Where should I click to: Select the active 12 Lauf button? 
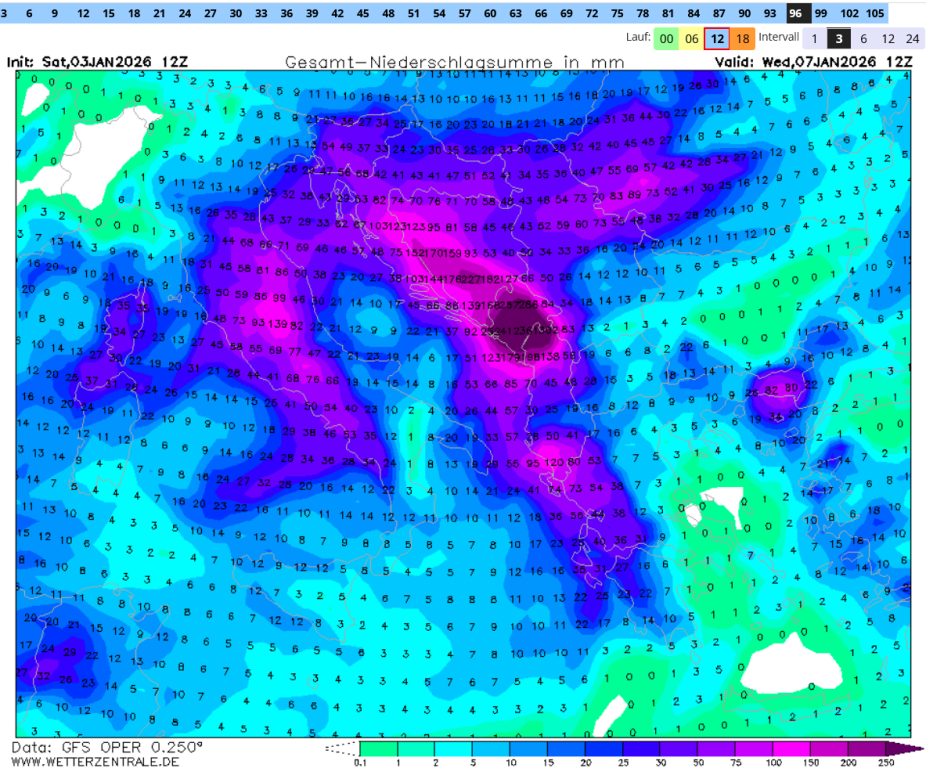pos(717,39)
